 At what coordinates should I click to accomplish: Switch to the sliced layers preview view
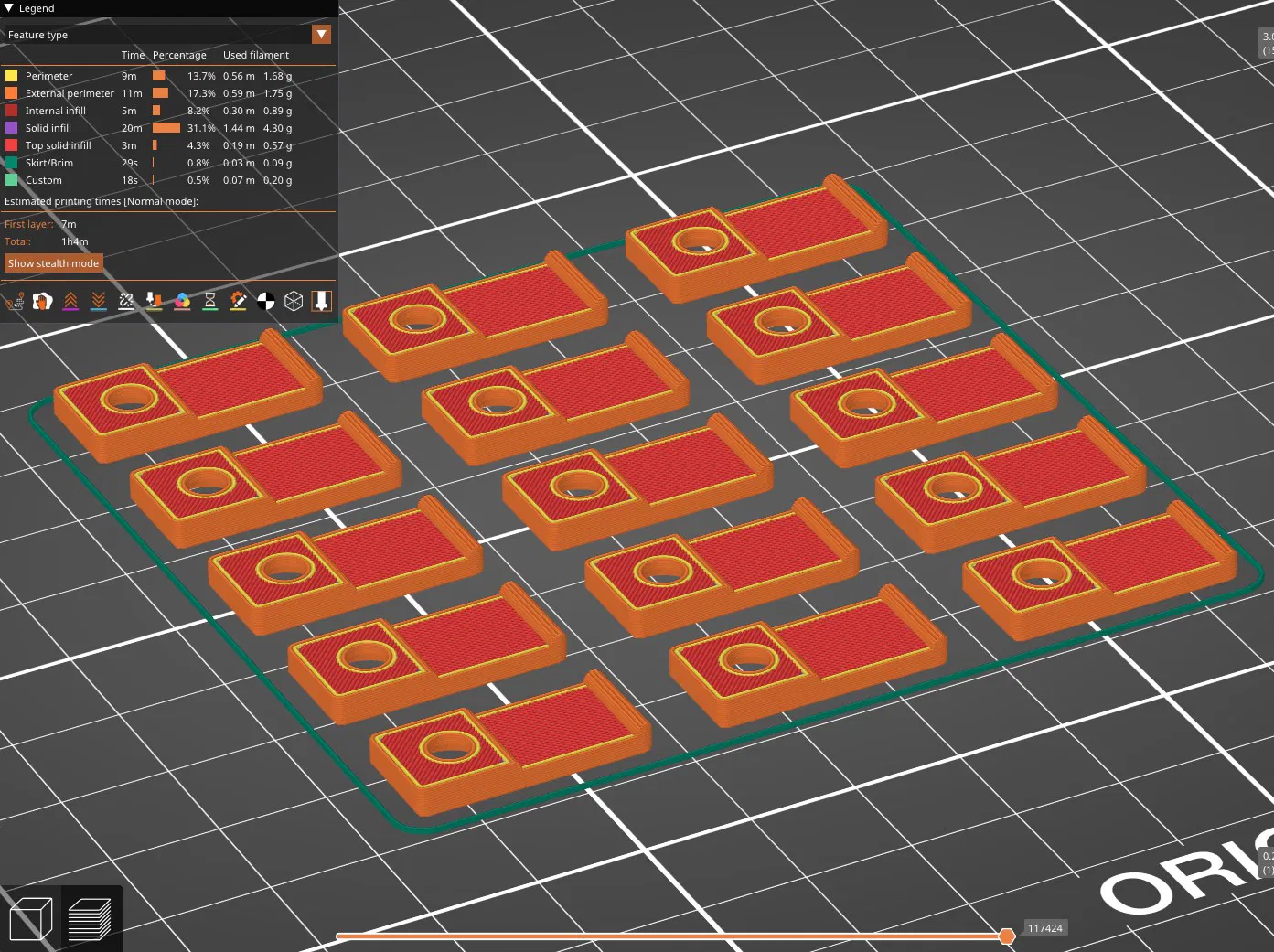pyautogui.click(x=90, y=918)
